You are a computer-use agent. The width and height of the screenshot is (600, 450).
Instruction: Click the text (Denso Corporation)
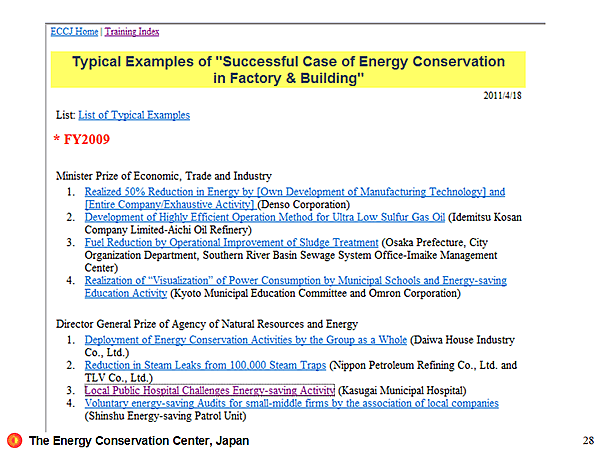[x=303, y=205]
